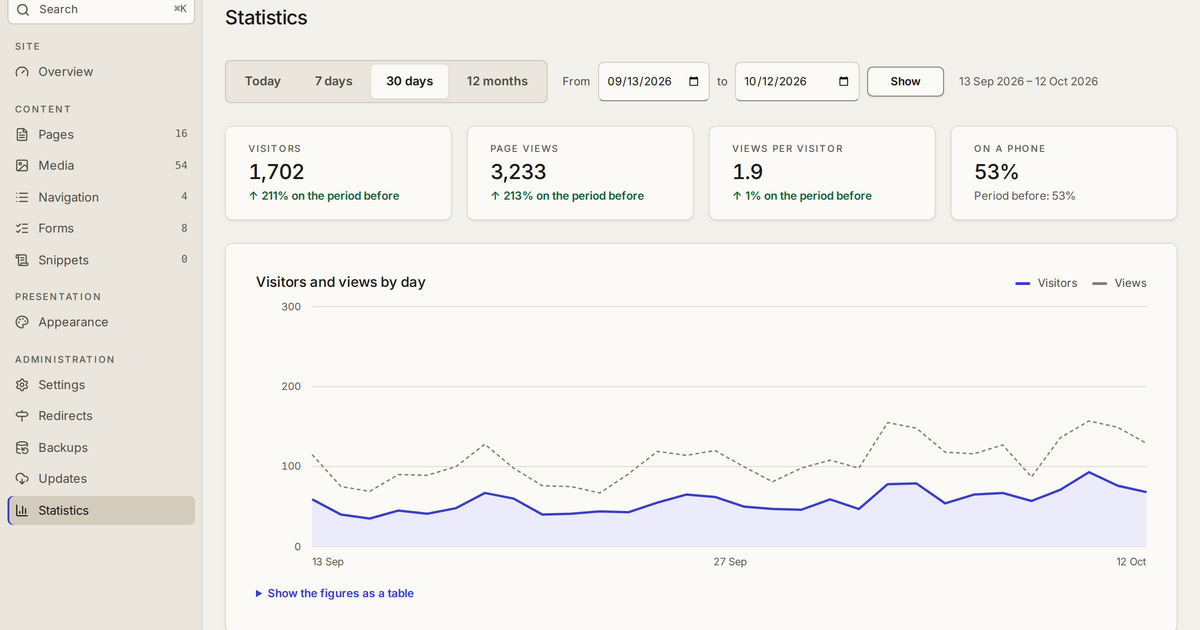Click the Redirects signpost icon
Screen dimensions: 1200x630
[23, 416]
